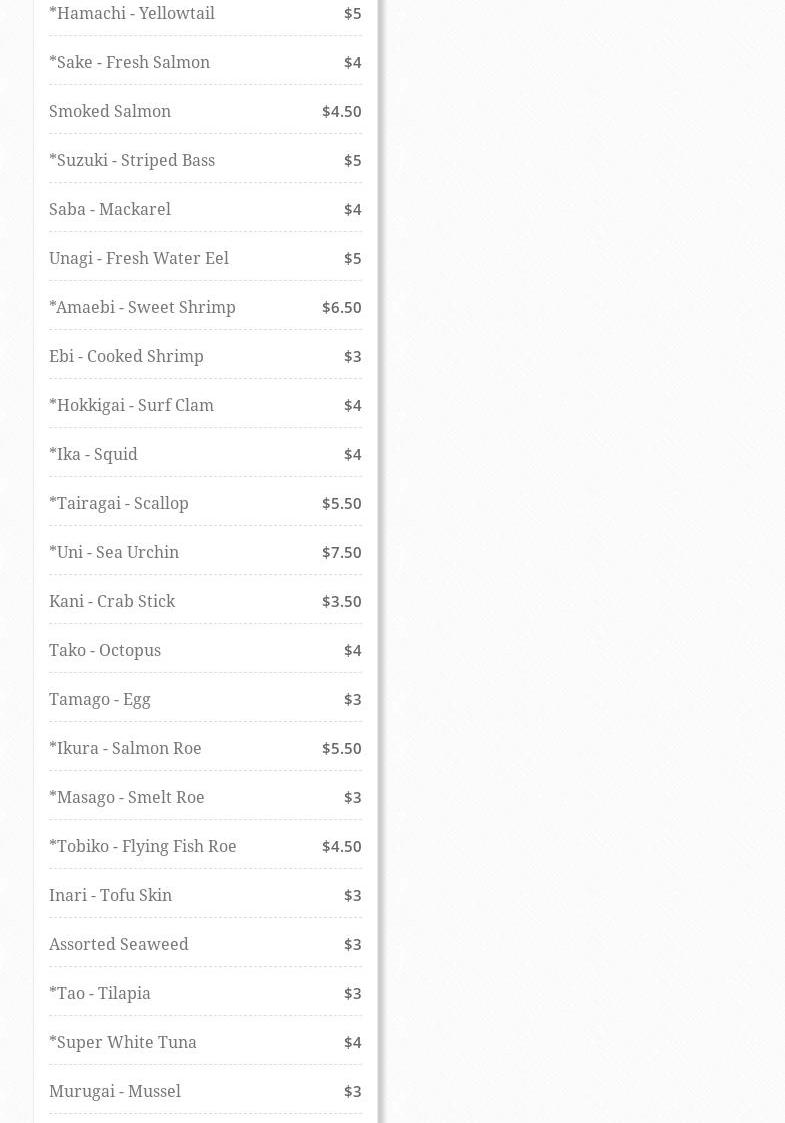Click the $4.50 price for Tobiko

click(x=341, y=847)
